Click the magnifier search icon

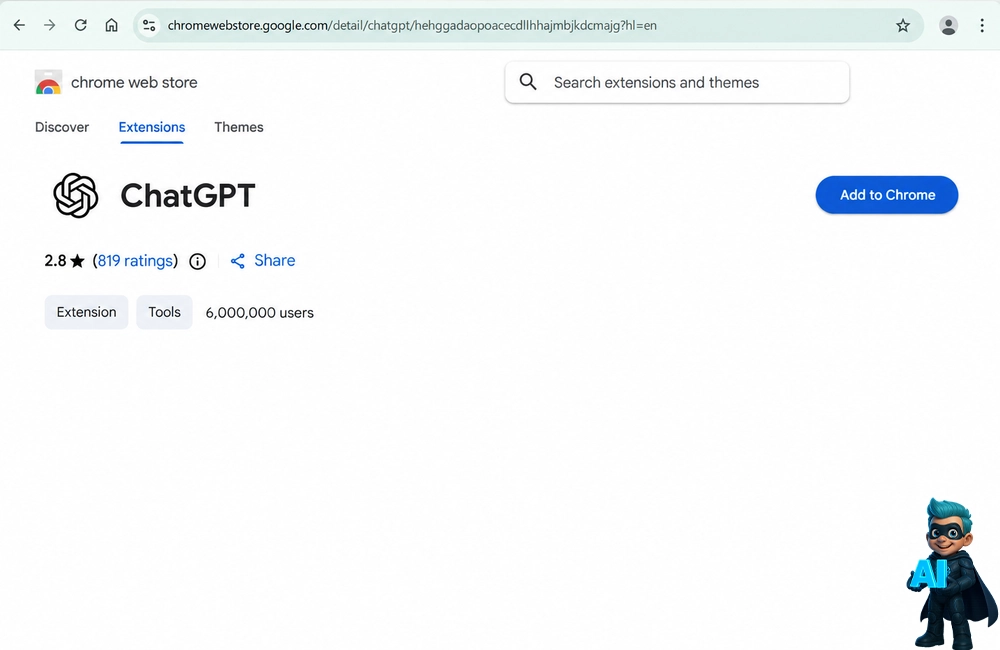528,82
